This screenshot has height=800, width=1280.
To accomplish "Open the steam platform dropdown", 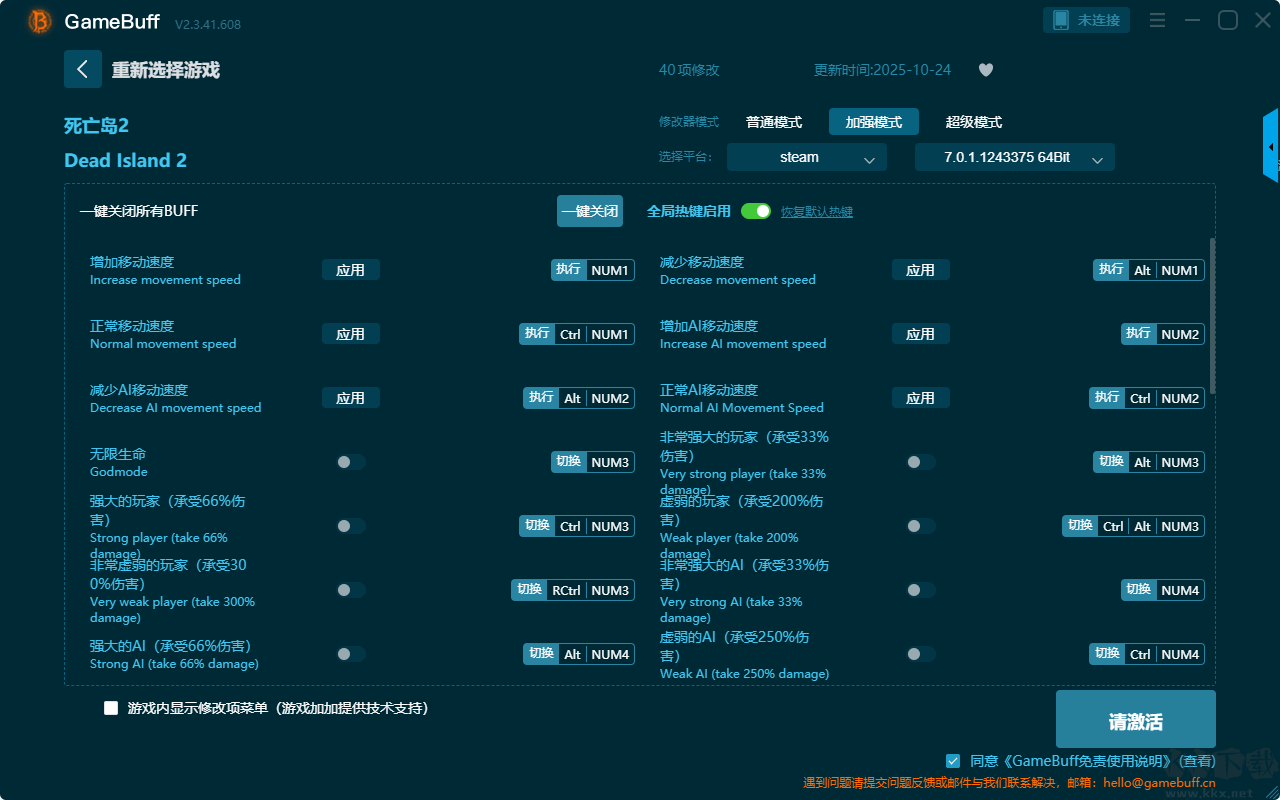I will [x=807, y=157].
